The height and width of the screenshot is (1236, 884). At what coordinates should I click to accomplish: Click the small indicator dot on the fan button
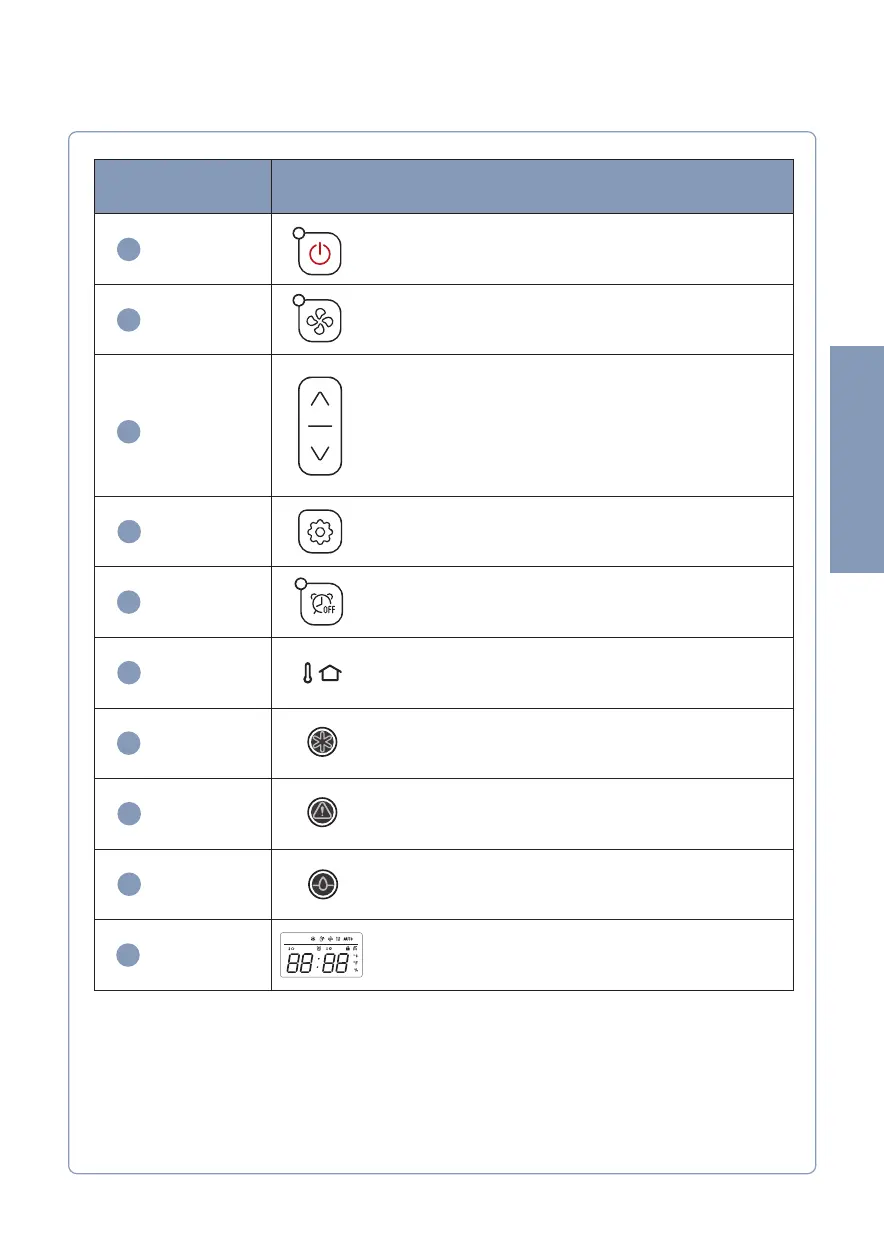tap(297, 300)
